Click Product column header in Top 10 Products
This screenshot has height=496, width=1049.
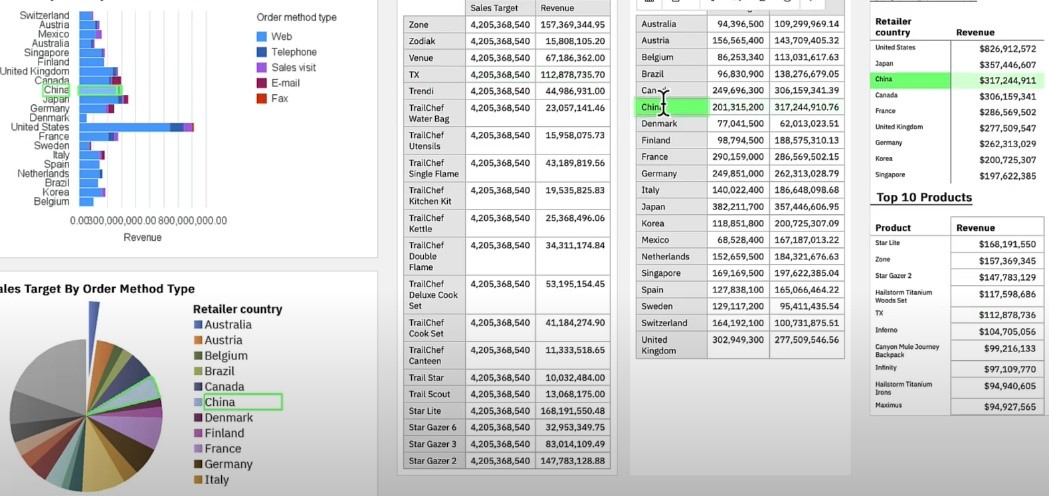892,228
